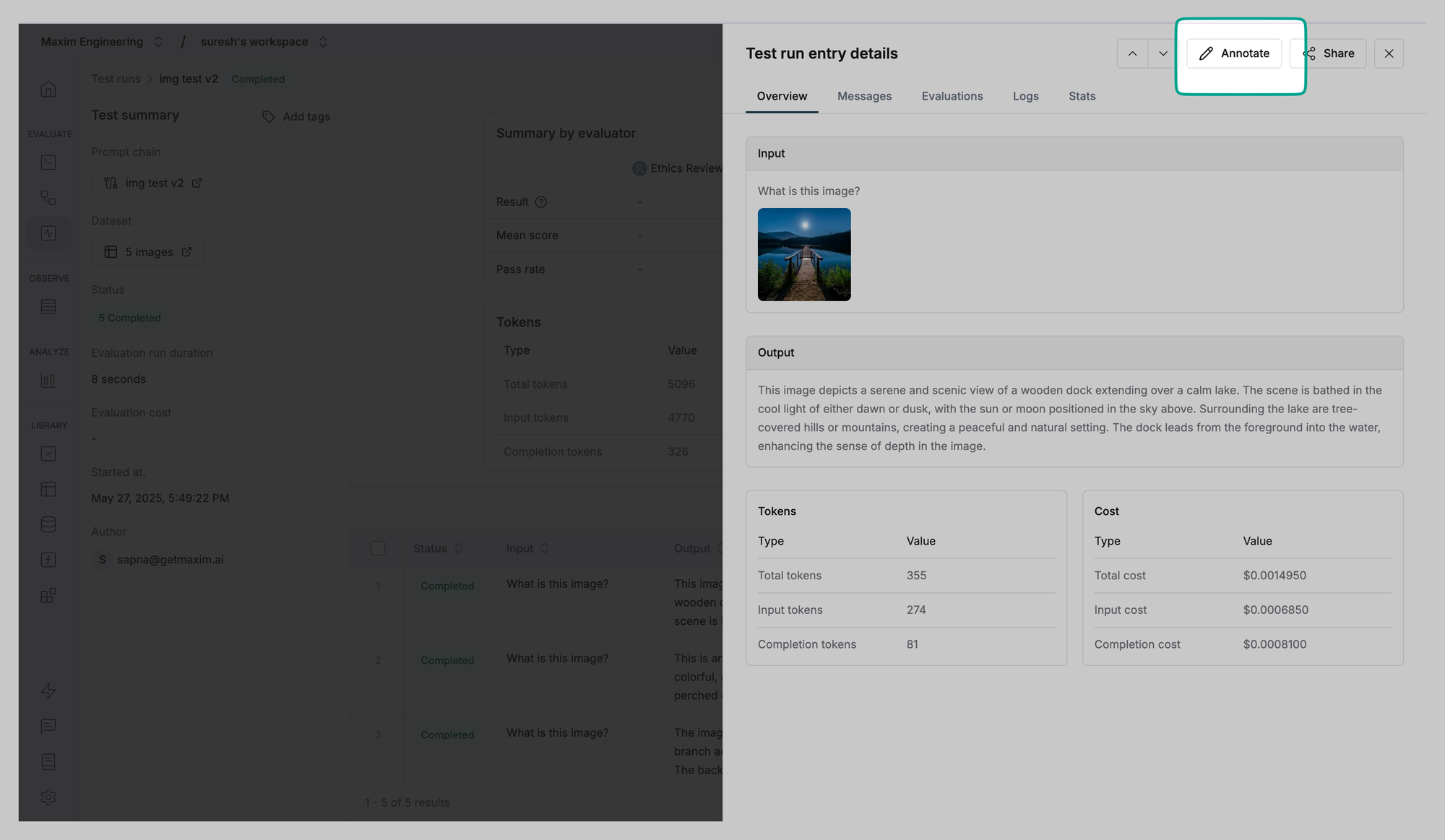Open the lake dock input image thumbnail
The image size is (1445, 840).
804,254
